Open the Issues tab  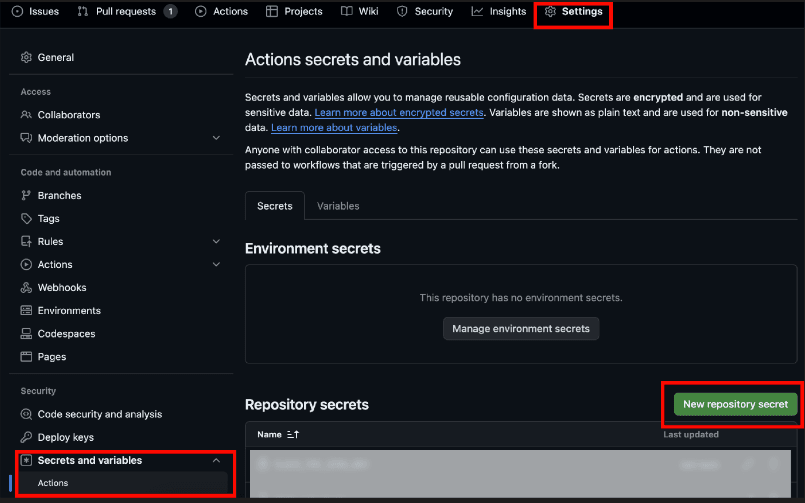pos(35,11)
